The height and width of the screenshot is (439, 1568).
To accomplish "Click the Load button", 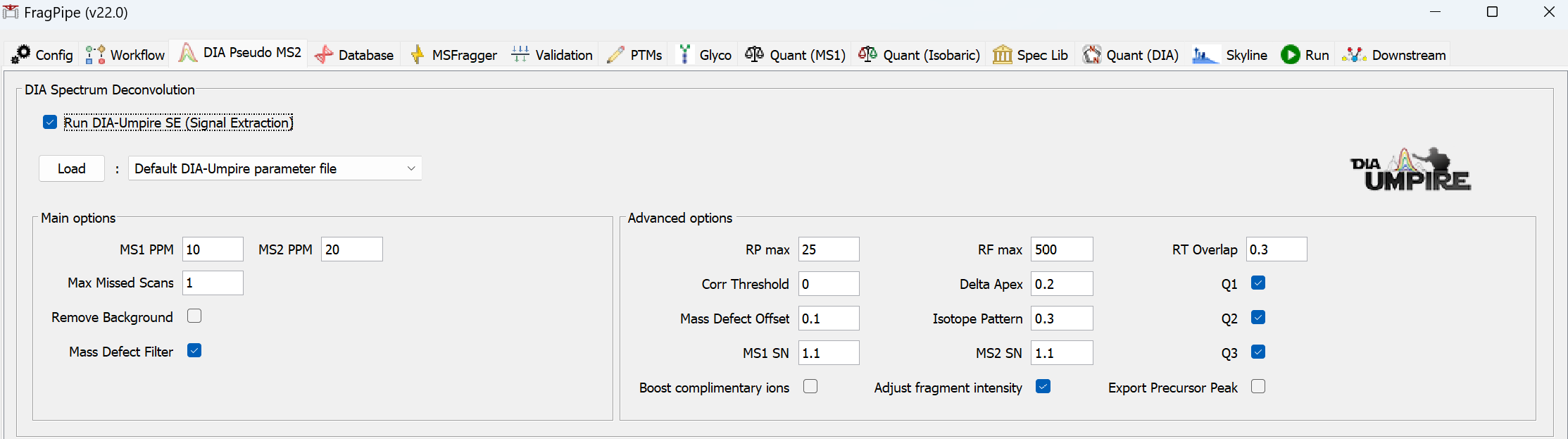I will [x=72, y=168].
